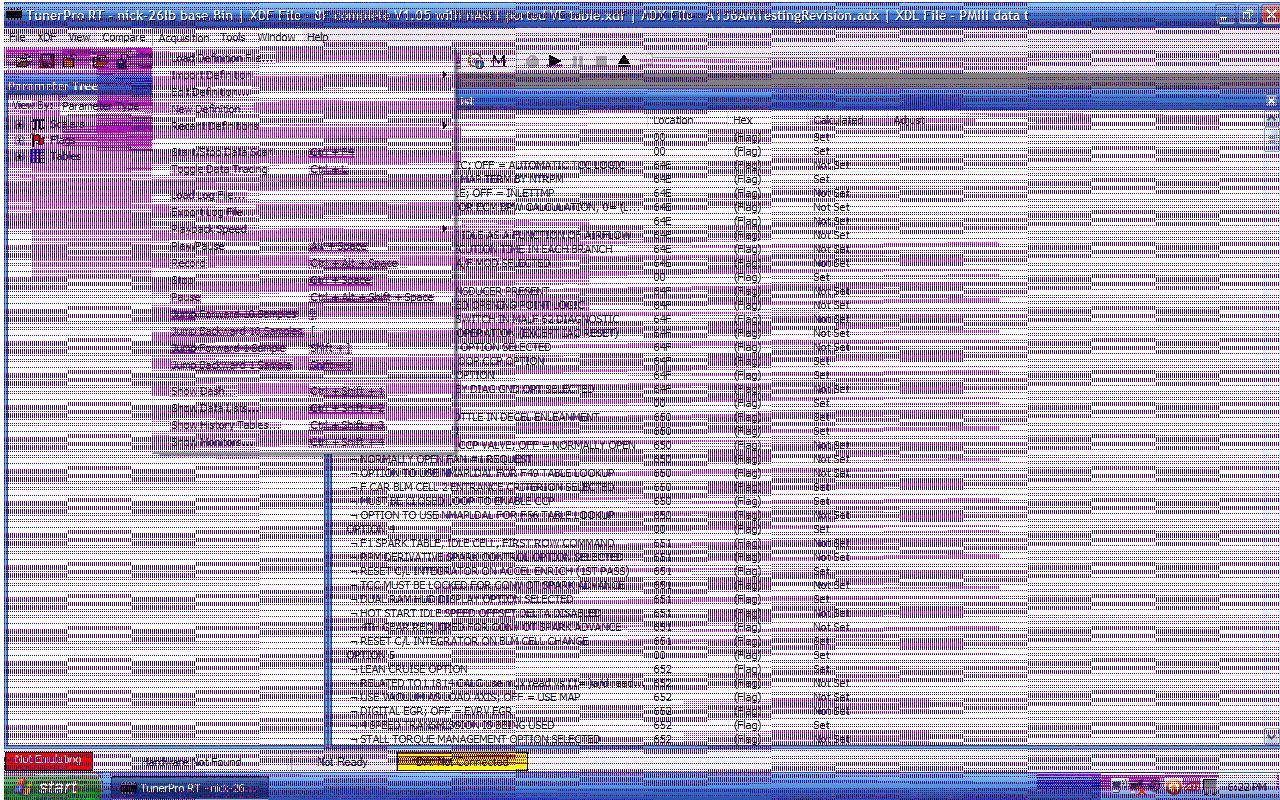Click the system tray clock
The height and width of the screenshot is (800, 1280).
1247,787
